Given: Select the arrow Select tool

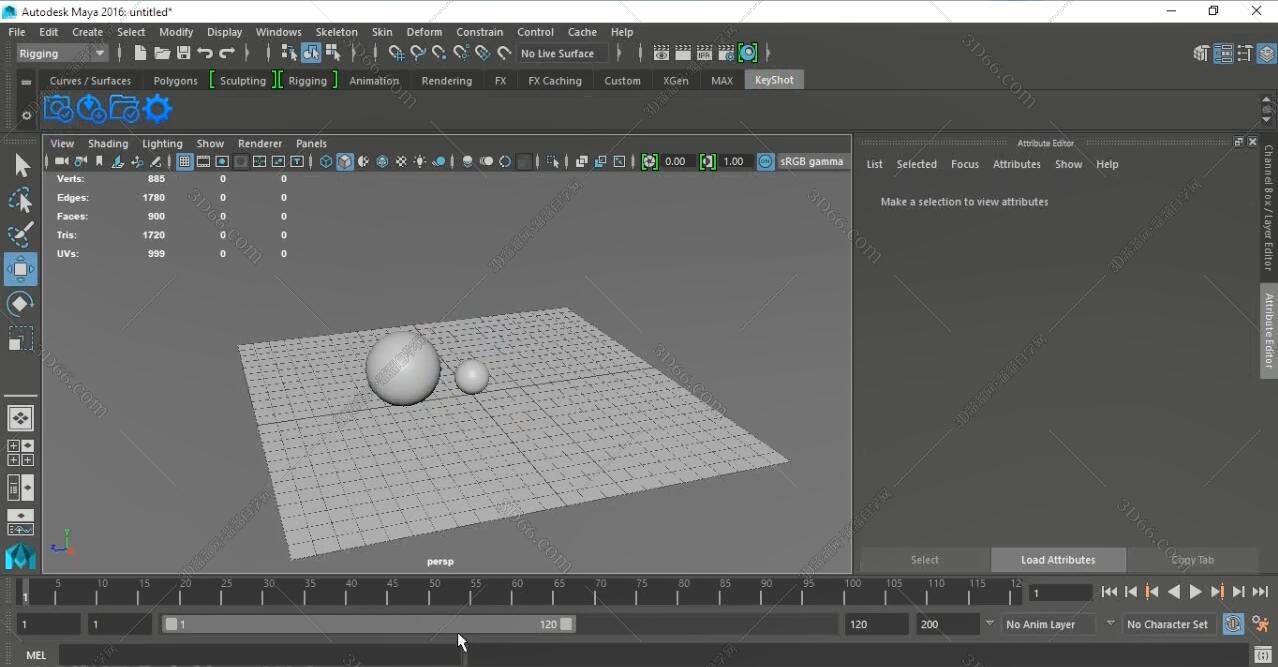Looking at the screenshot, I should (x=21, y=165).
